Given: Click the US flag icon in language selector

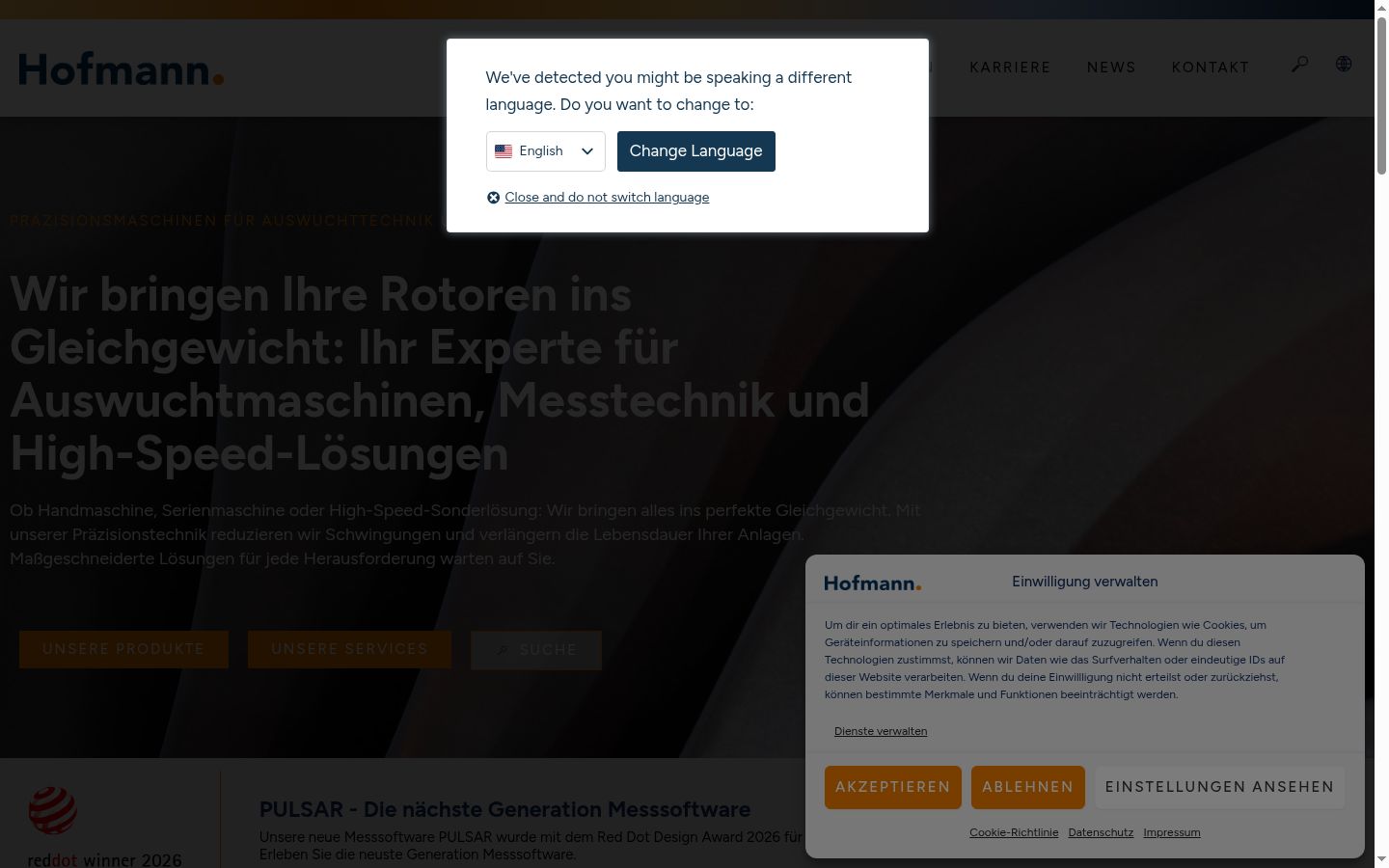Looking at the screenshot, I should tap(504, 151).
